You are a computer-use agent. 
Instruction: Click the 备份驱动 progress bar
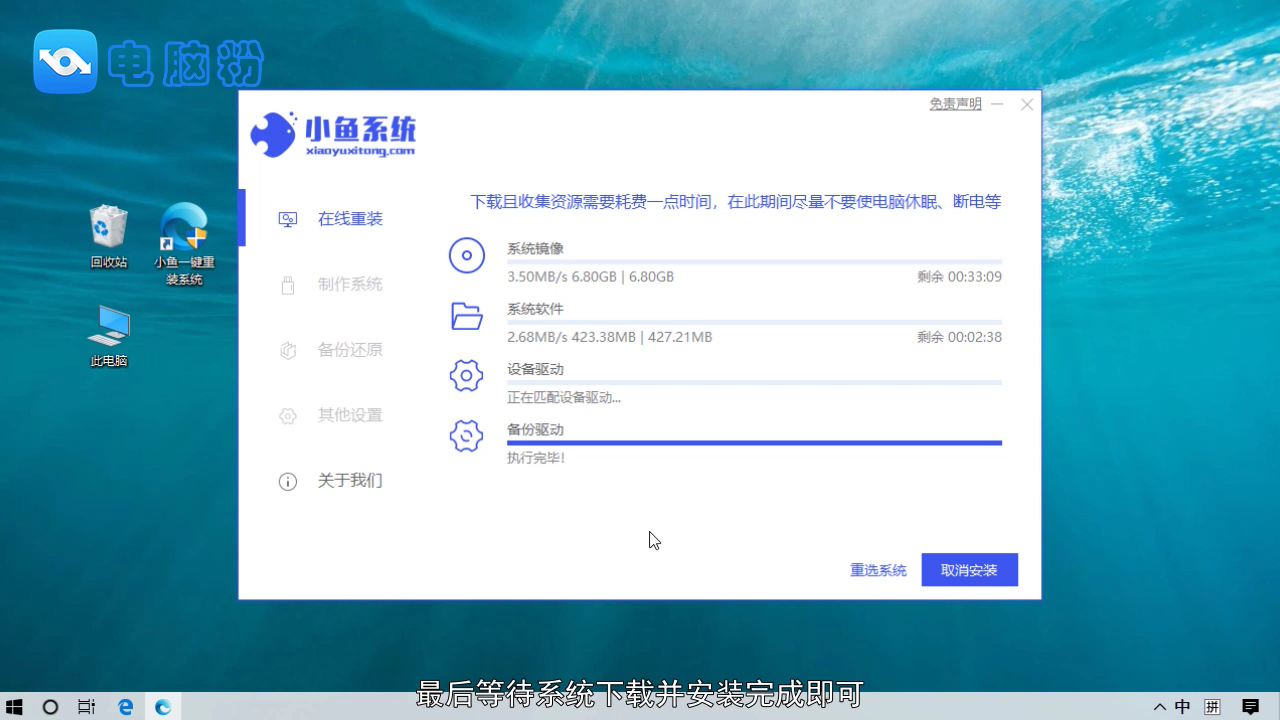[x=753, y=442]
